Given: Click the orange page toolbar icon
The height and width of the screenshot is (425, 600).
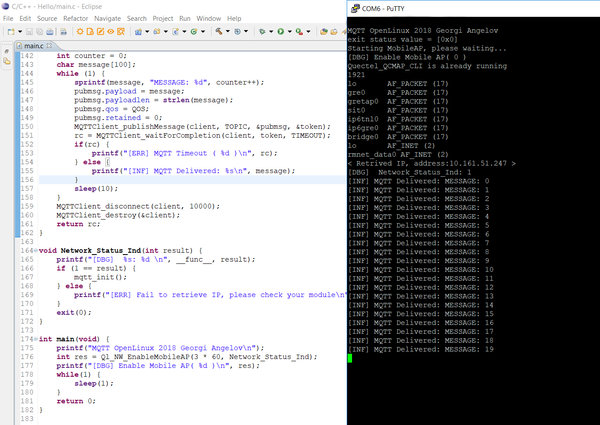Looking at the screenshot, I should pos(90,31).
